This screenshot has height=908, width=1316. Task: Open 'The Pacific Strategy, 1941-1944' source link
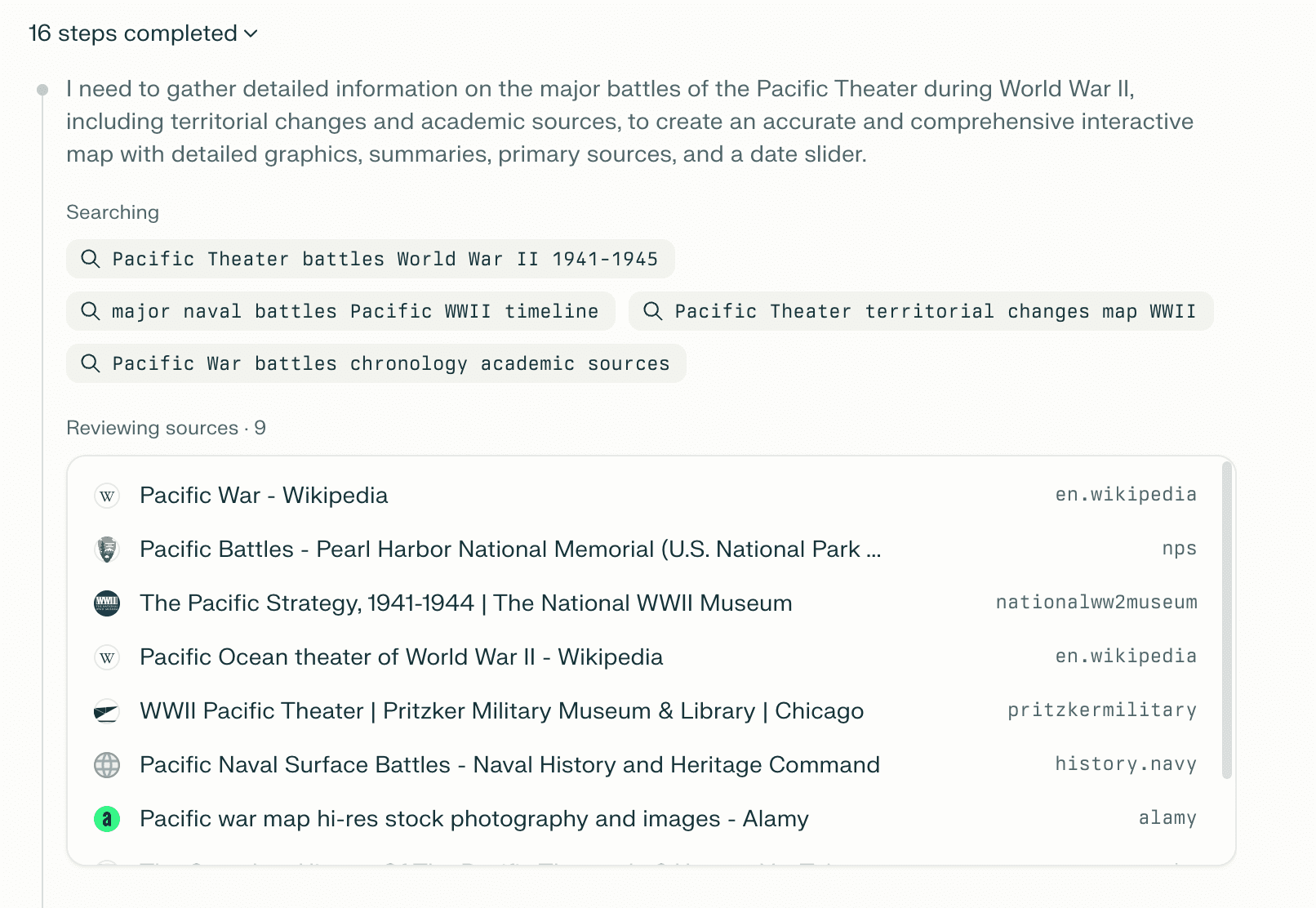point(466,603)
